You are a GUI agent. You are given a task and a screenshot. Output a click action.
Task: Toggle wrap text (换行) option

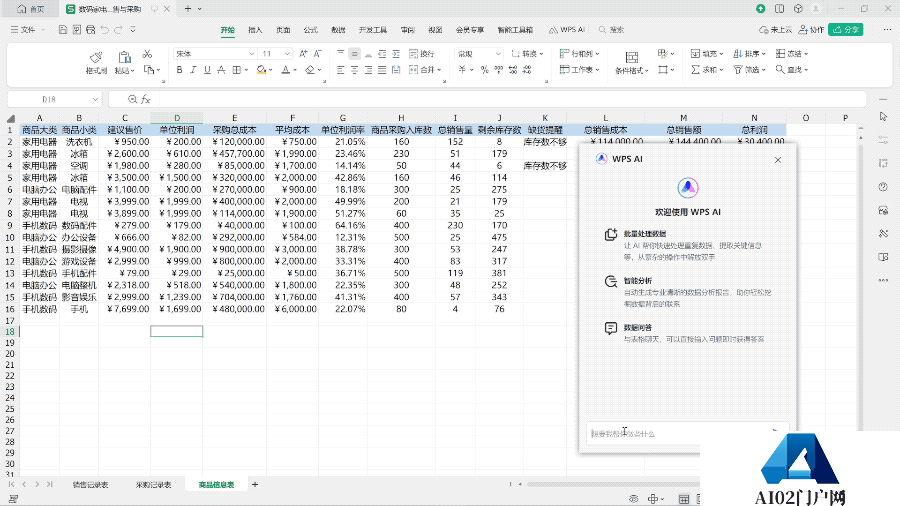[x=422, y=54]
